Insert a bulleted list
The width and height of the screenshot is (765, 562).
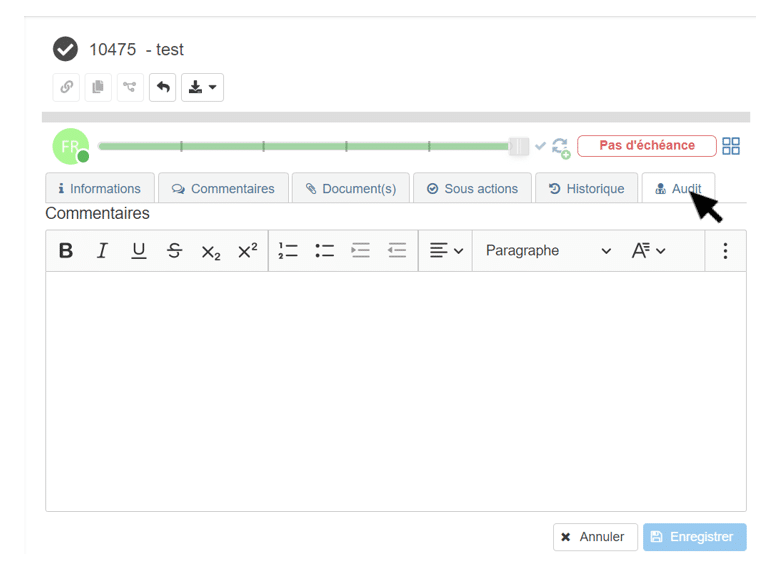[324, 251]
